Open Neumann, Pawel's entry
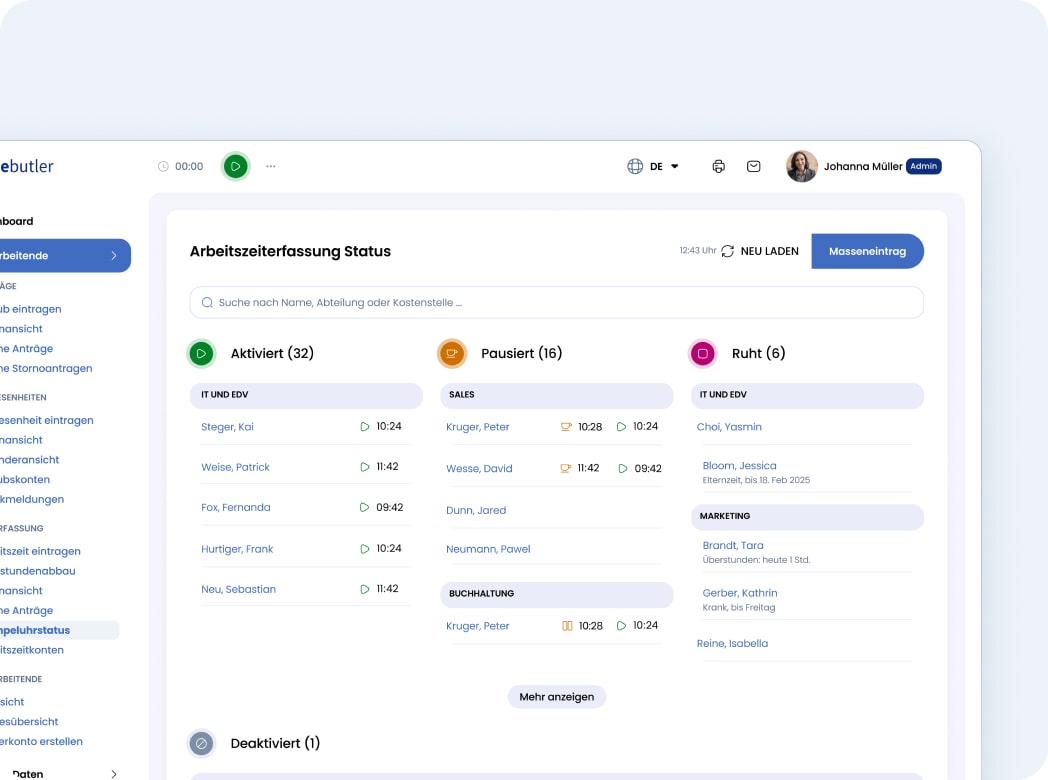The width and height of the screenshot is (1048, 780). 488,549
